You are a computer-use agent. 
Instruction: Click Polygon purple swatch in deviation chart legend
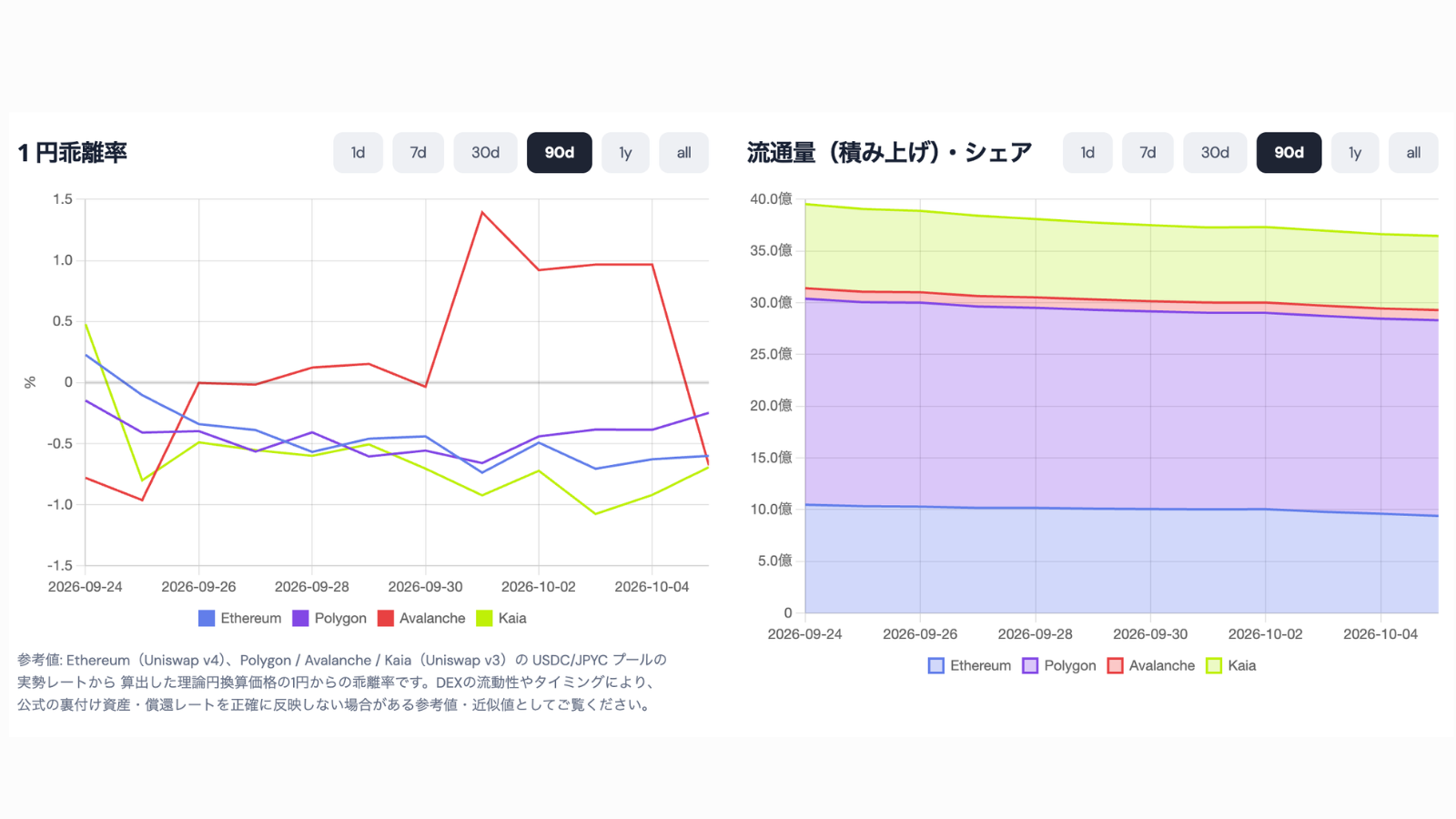click(300, 619)
